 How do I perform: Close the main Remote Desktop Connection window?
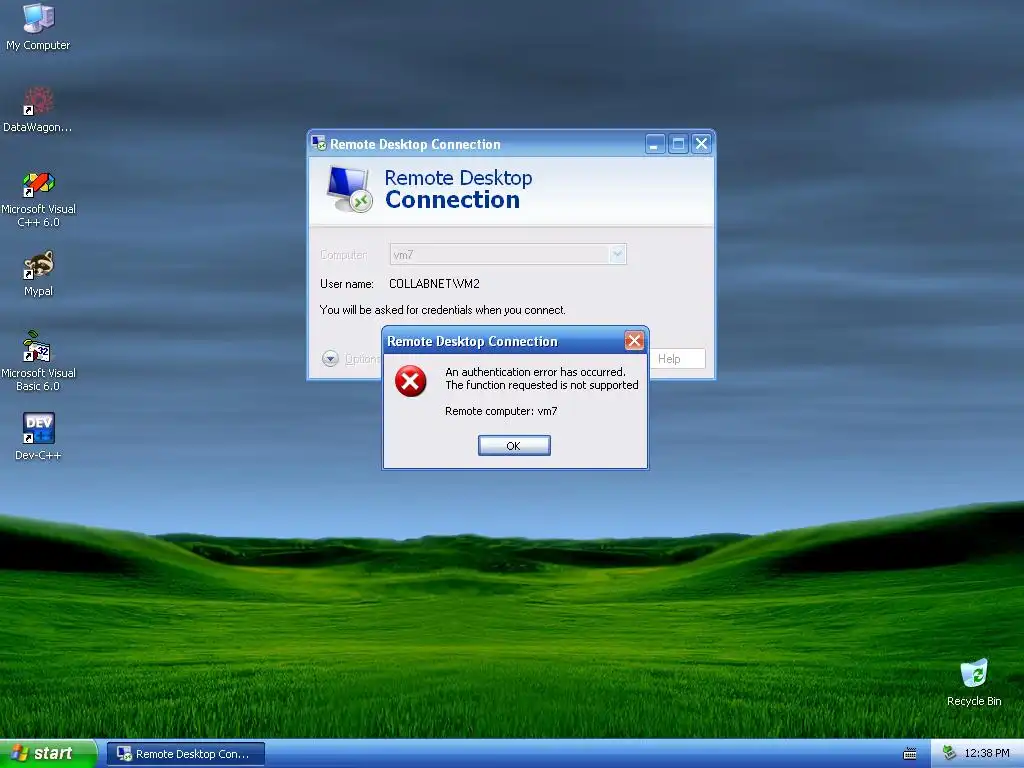(701, 144)
